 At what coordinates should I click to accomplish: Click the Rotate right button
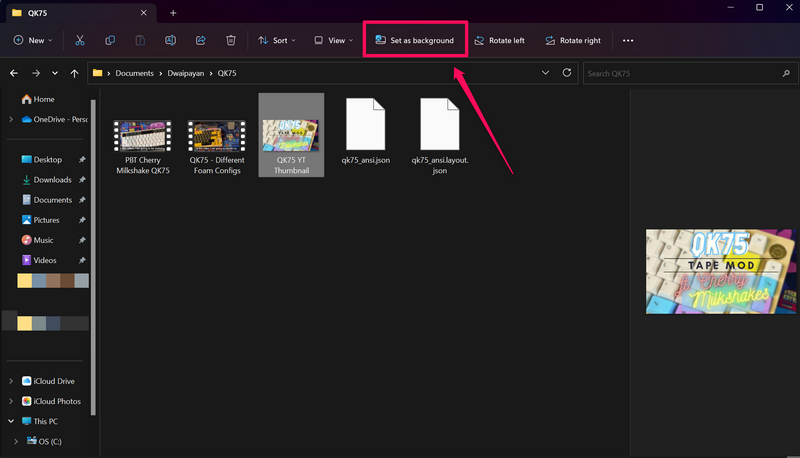pos(572,41)
